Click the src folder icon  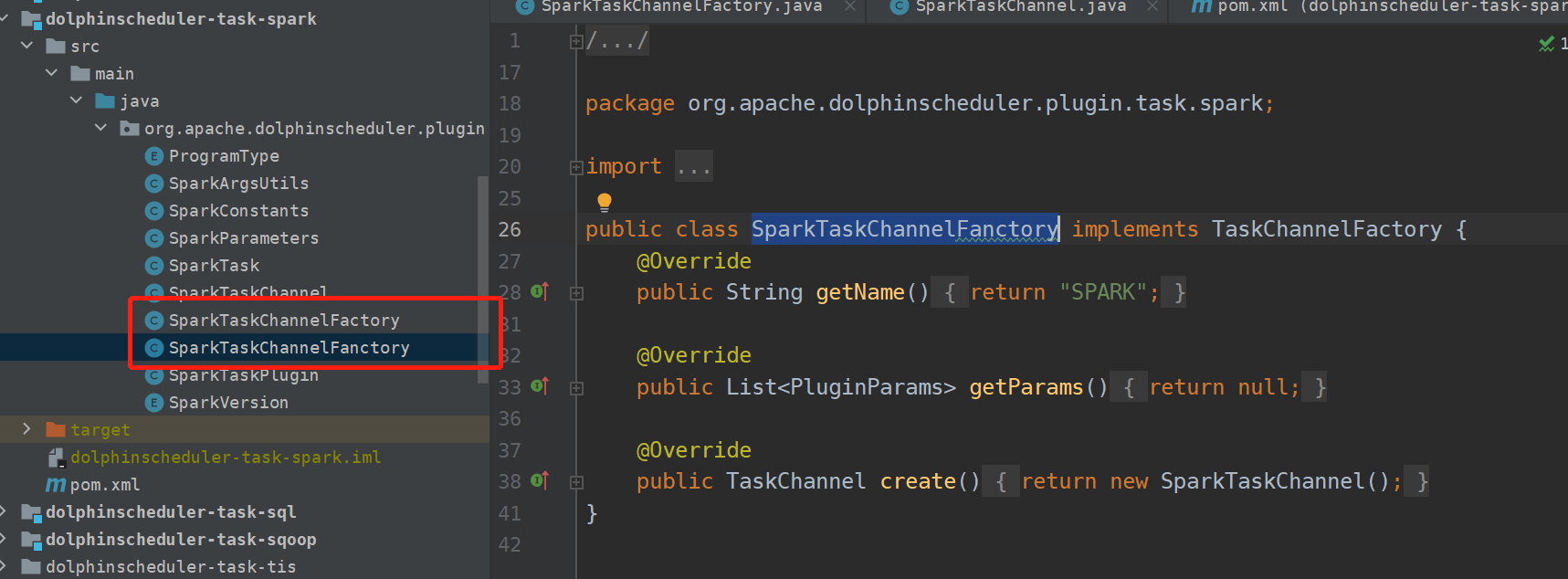click(x=56, y=46)
